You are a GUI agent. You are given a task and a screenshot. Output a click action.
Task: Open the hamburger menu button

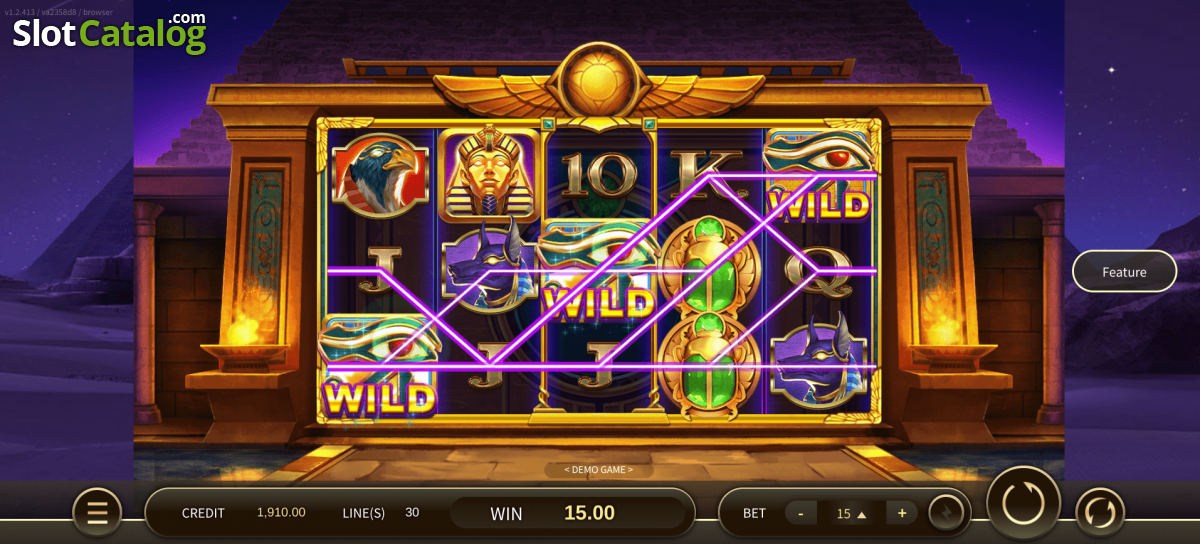coord(97,513)
